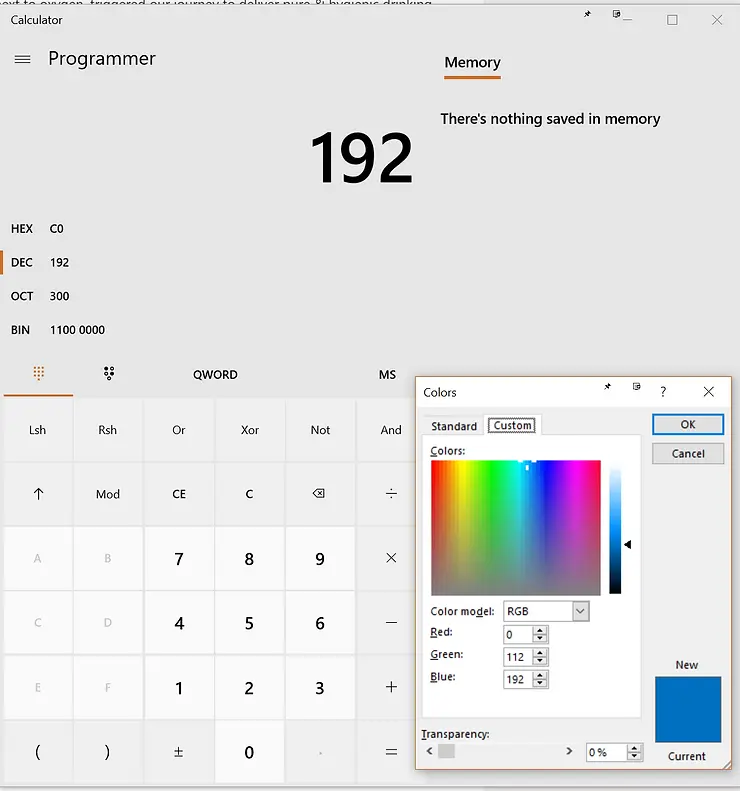This screenshot has height=791, width=740.
Task: Click the Rsh key
Action: click(107, 430)
